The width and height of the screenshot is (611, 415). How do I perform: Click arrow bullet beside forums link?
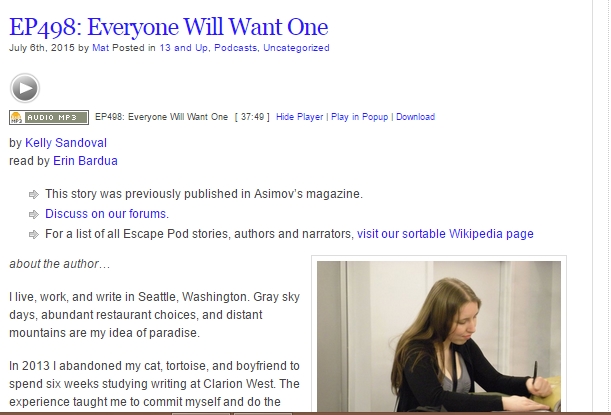click(34, 214)
